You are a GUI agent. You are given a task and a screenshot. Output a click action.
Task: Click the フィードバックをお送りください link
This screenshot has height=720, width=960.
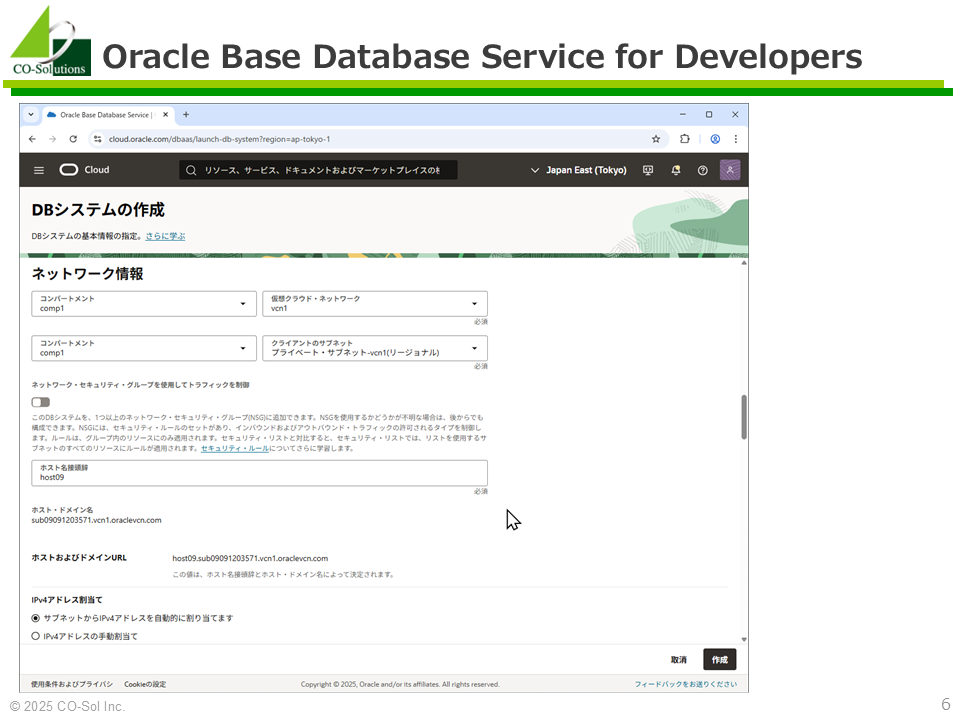point(686,684)
